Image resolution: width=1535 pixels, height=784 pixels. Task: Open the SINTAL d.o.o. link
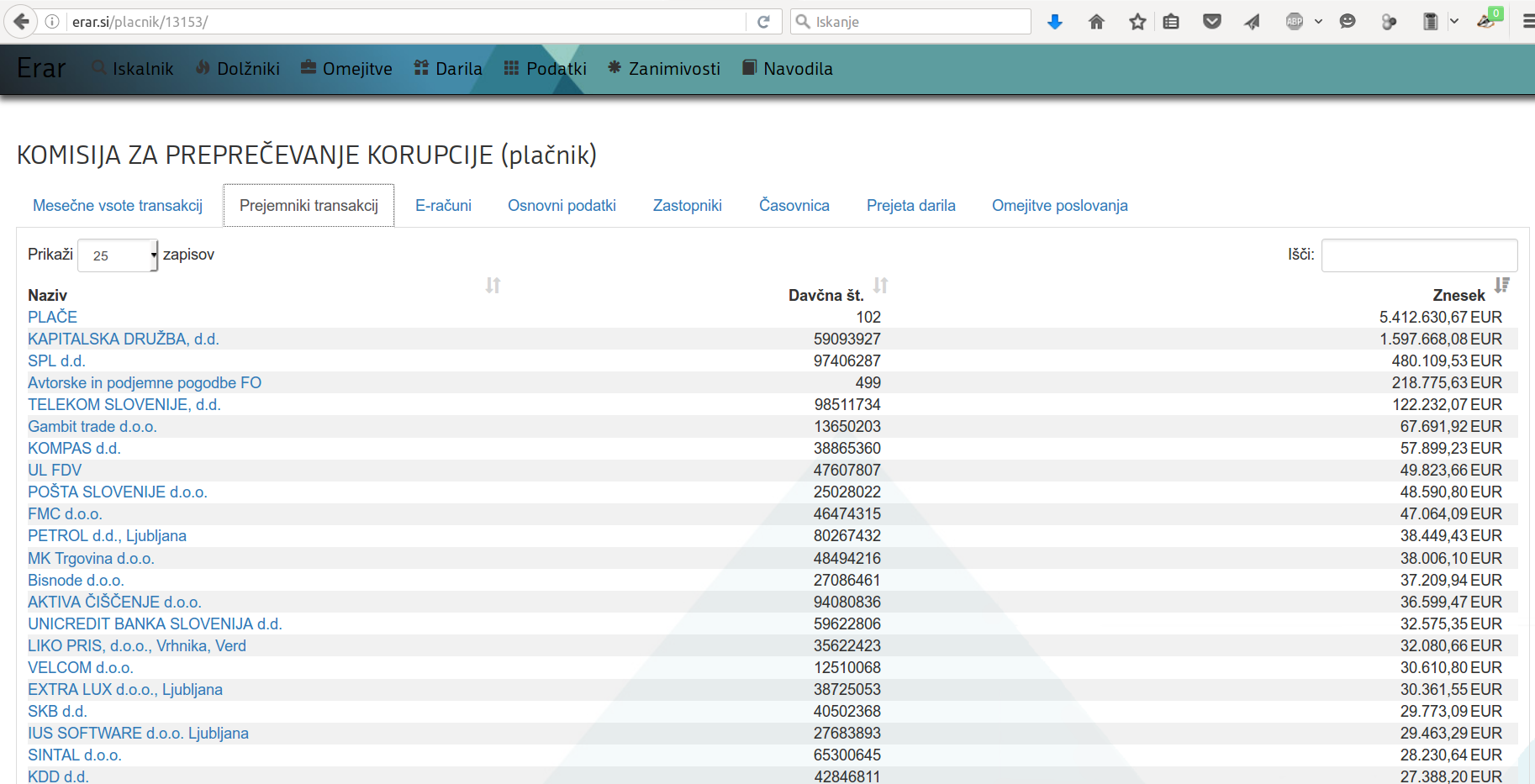pos(75,755)
